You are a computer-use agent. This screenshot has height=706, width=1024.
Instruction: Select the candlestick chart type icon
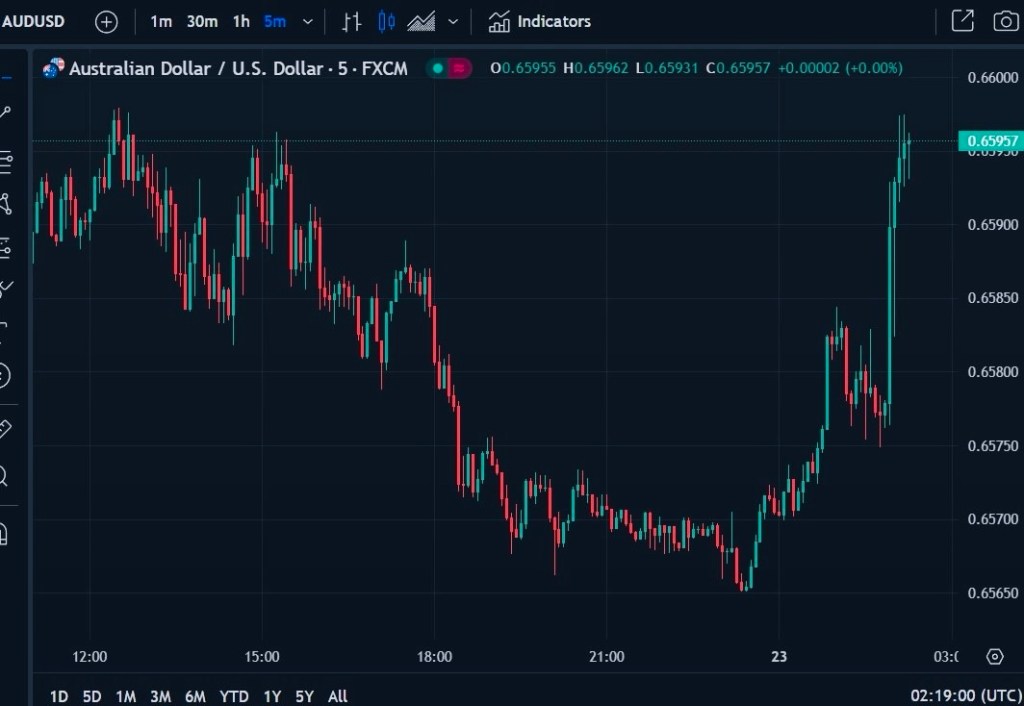(387, 21)
